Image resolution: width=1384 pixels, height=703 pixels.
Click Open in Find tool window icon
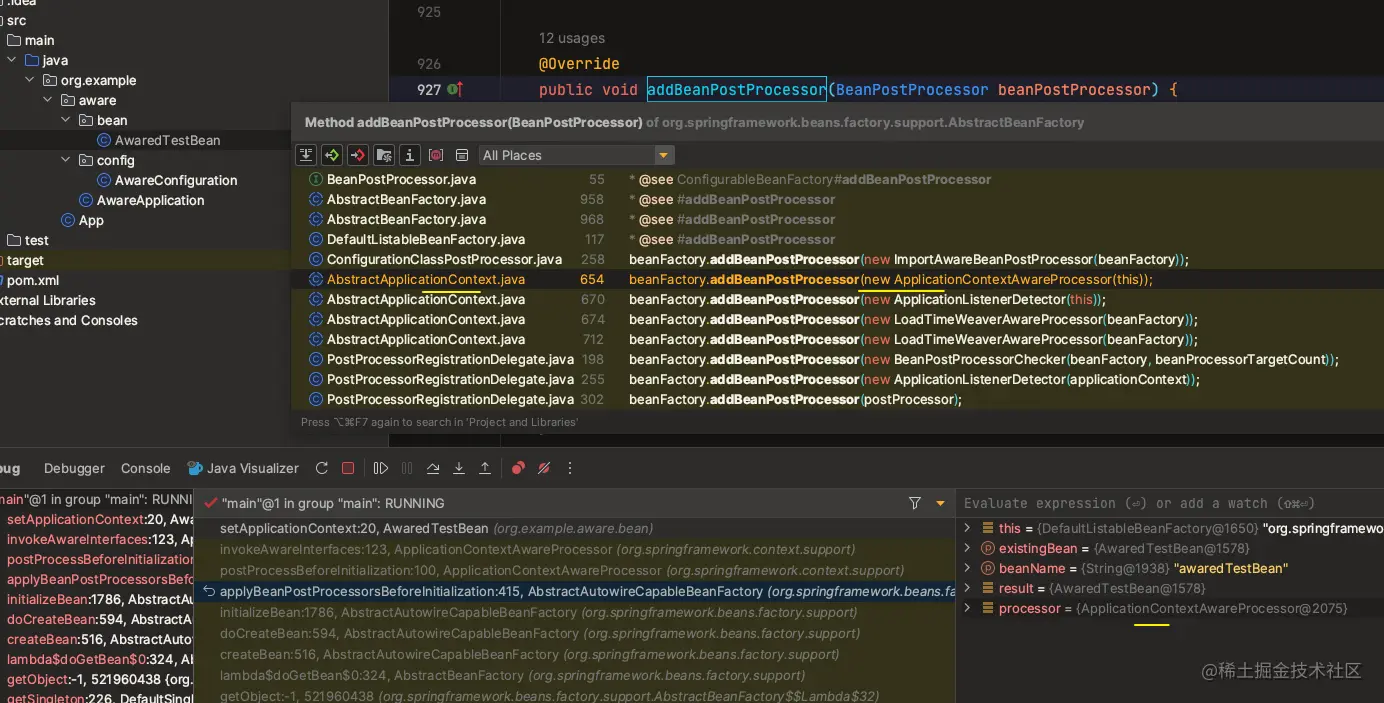(x=461, y=155)
